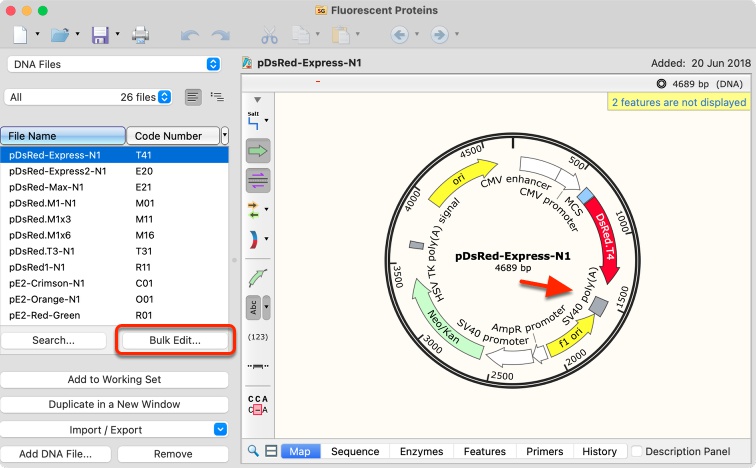This screenshot has width=756, height=468.
Task: Click the Copy icon
Action: 301,35
